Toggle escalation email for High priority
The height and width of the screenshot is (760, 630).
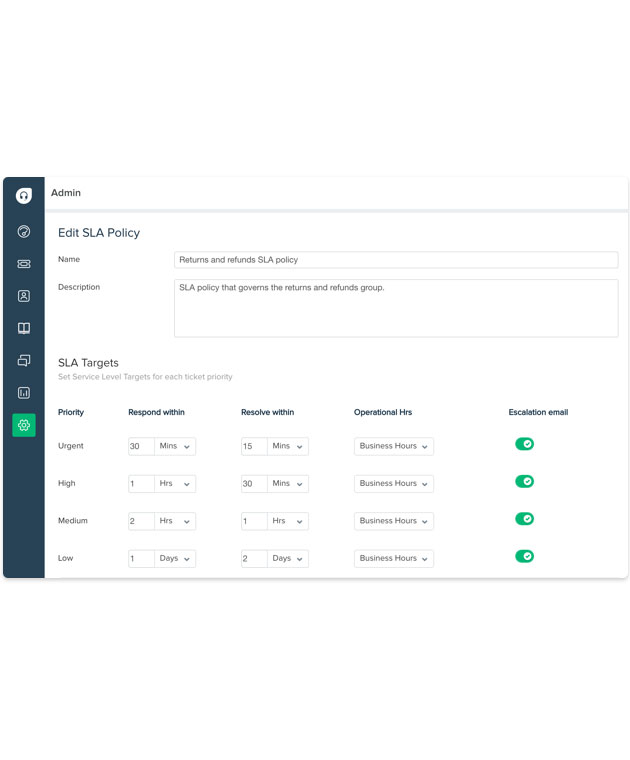pyautogui.click(x=524, y=481)
